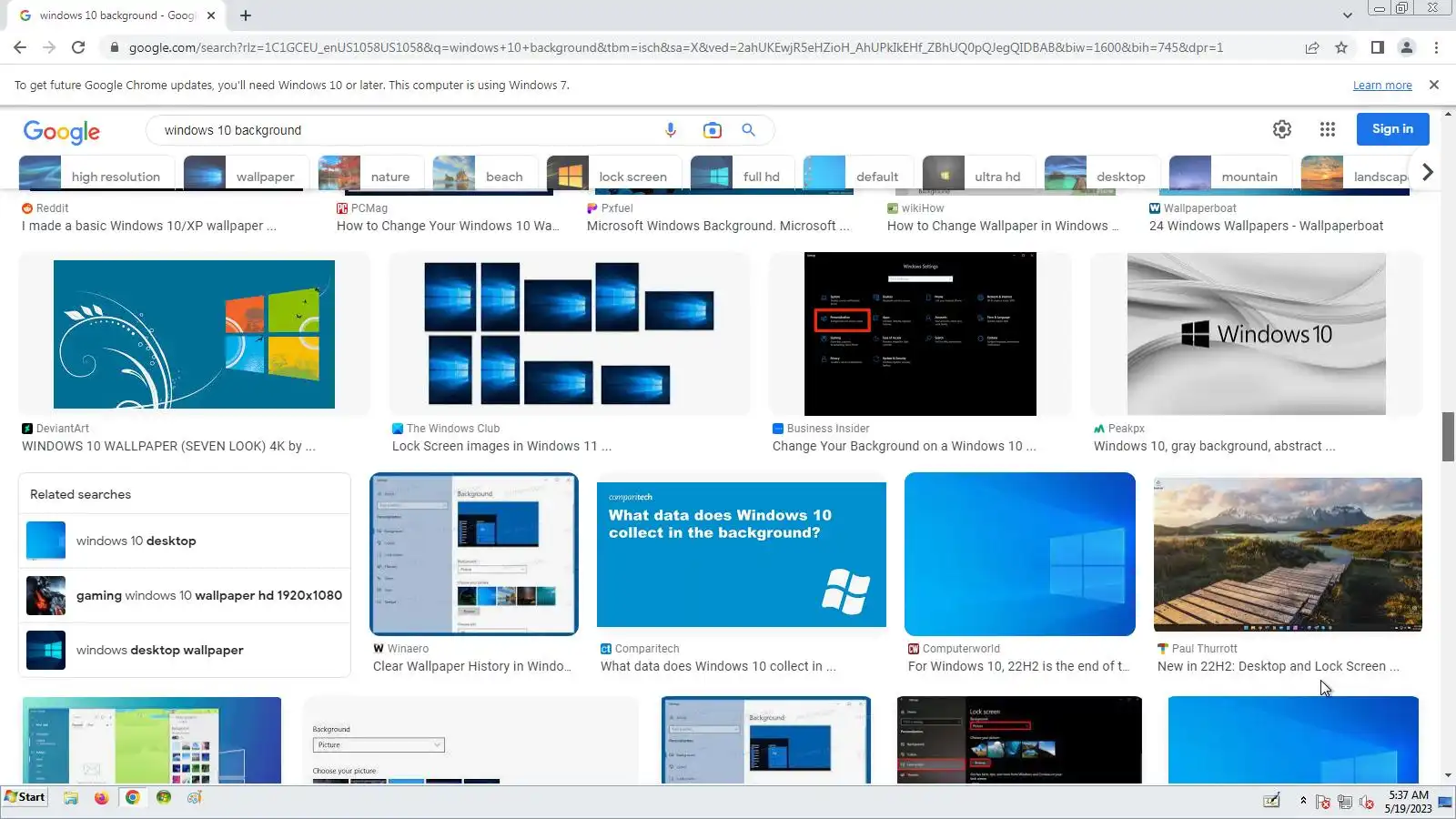This screenshot has height=819, width=1456.
Task: Open Chrome's side panel
Action: [x=1378, y=47]
